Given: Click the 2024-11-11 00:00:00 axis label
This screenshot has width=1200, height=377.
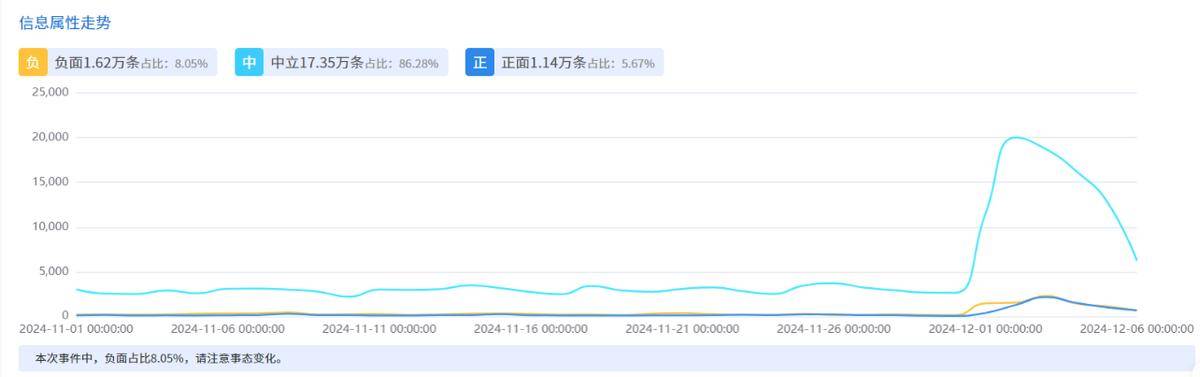Looking at the screenshot, I should click(380, 327).
